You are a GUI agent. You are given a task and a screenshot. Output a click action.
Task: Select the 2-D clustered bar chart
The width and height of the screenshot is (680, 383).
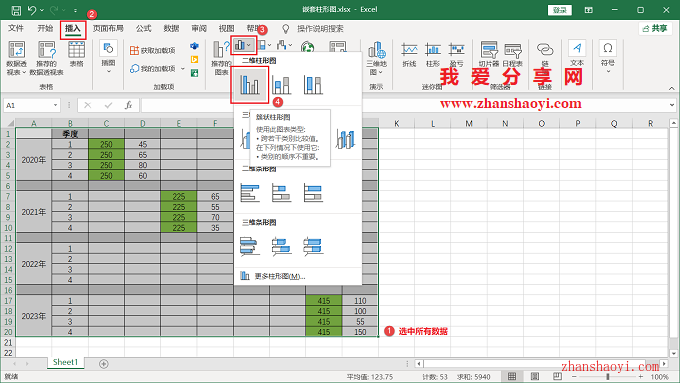click(x=250, y=193)
